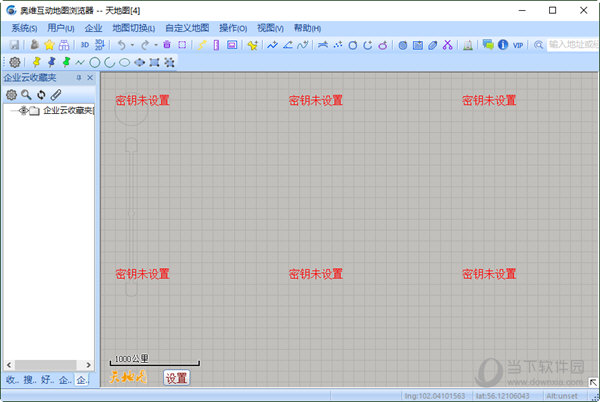600x402 pixels.
Task: Click the VIP icon in toolbar
Action: [x=518, y=45]
